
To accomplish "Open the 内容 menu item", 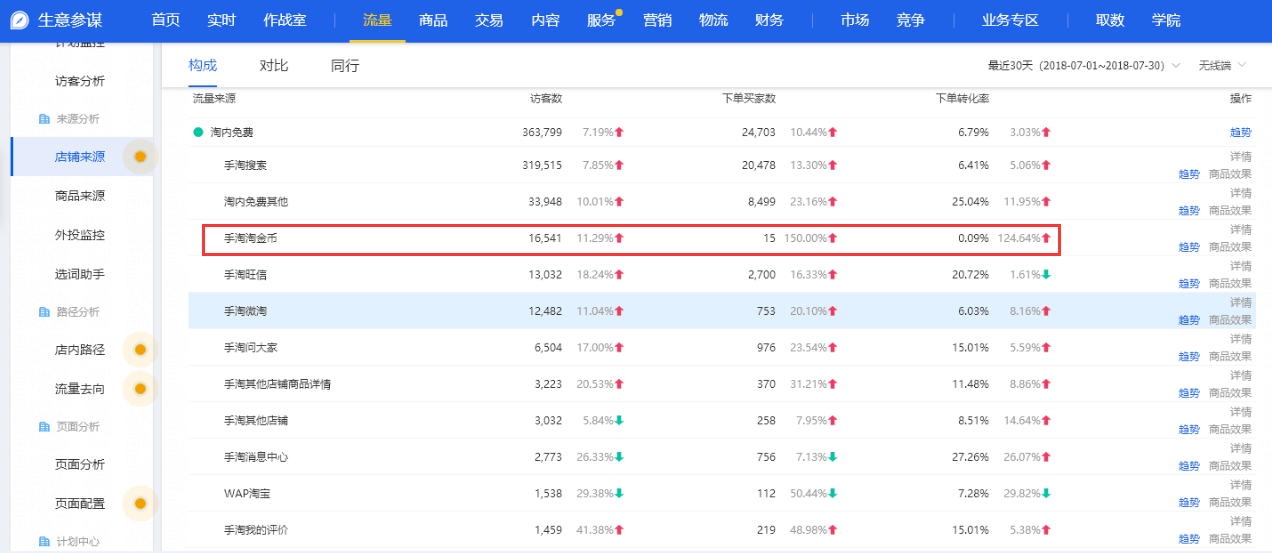I will point(545,21).
